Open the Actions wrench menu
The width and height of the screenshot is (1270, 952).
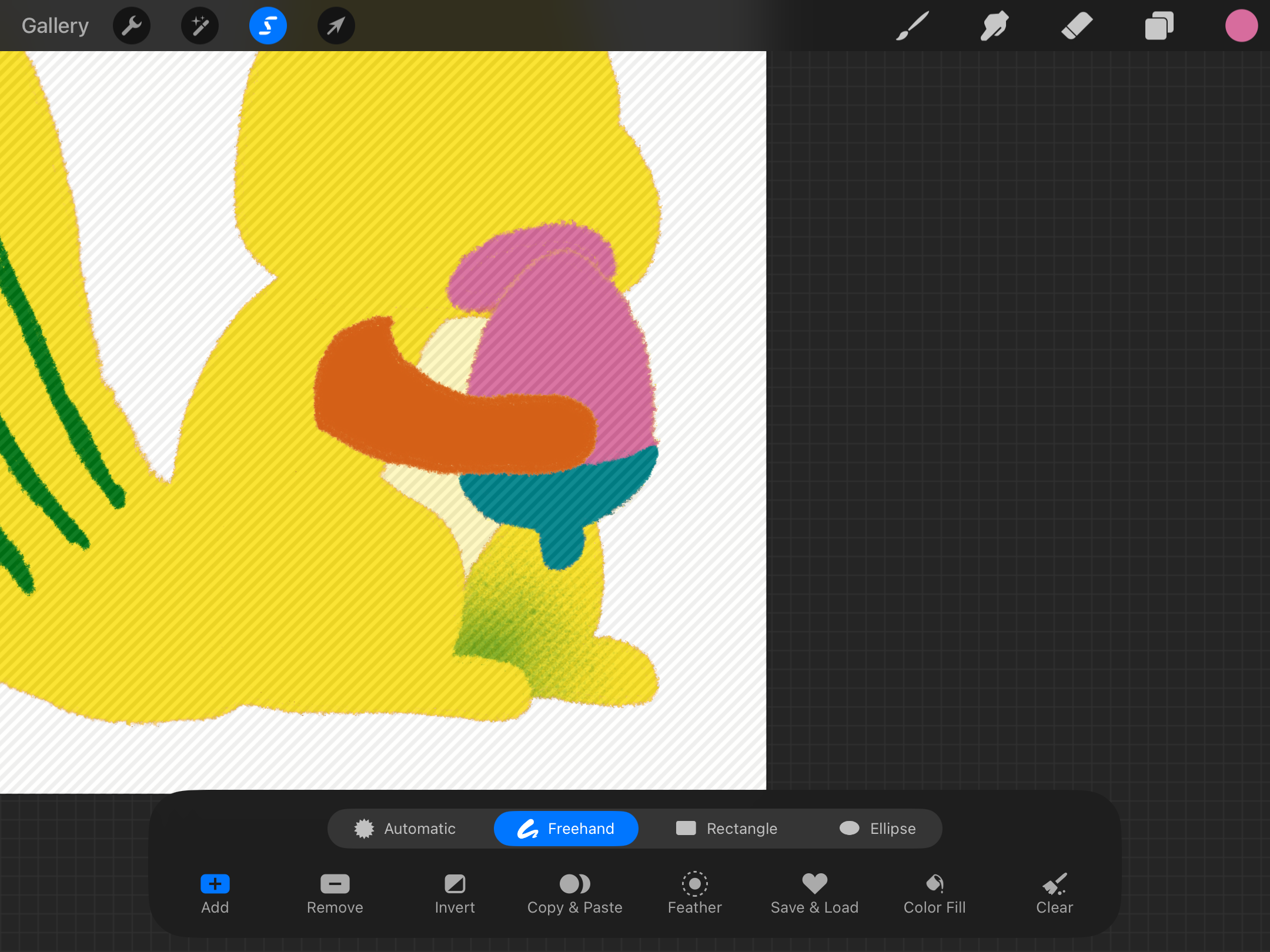pyautogui.click(x=132, y=26)
